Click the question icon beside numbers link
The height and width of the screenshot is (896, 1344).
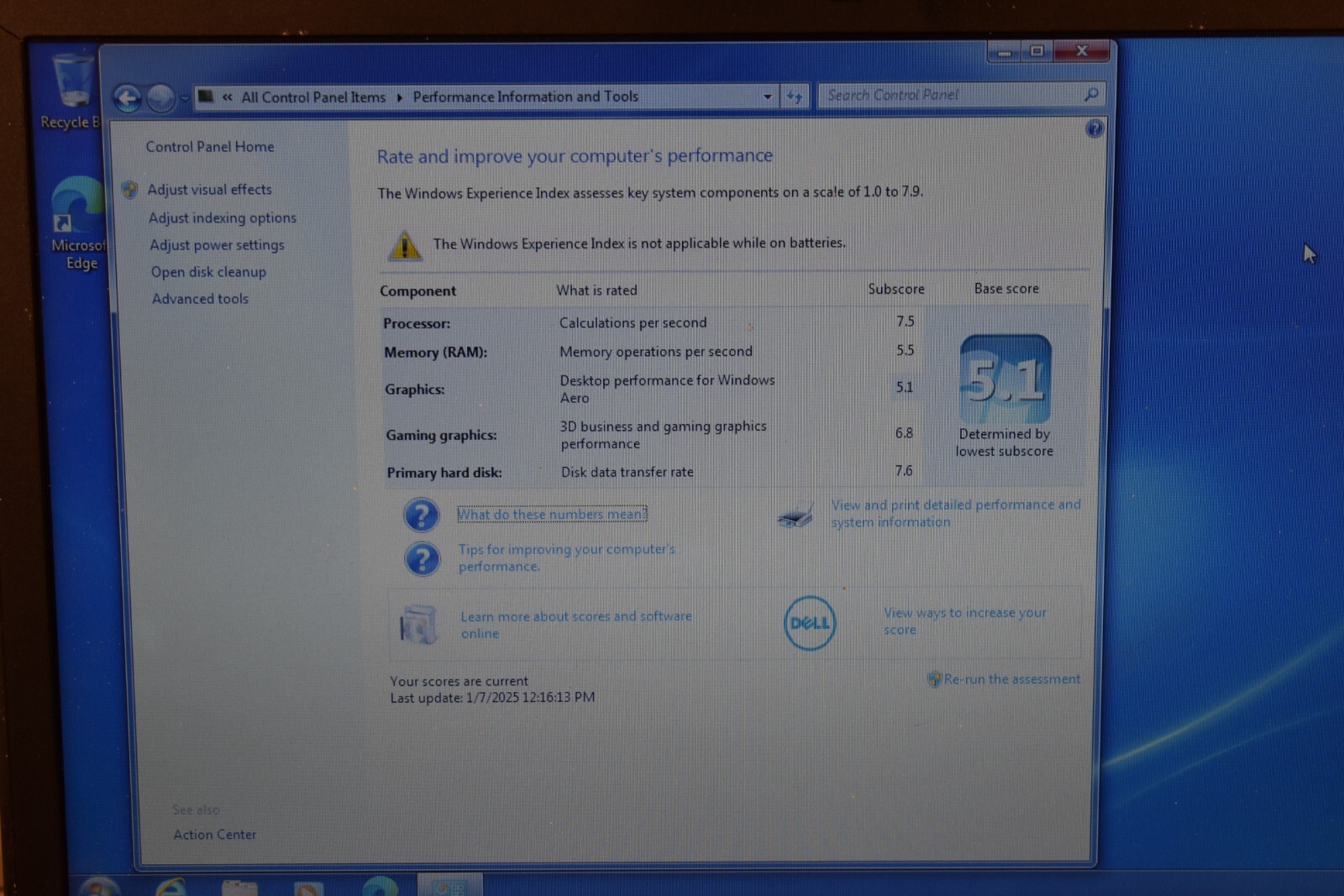pos(422,515)
